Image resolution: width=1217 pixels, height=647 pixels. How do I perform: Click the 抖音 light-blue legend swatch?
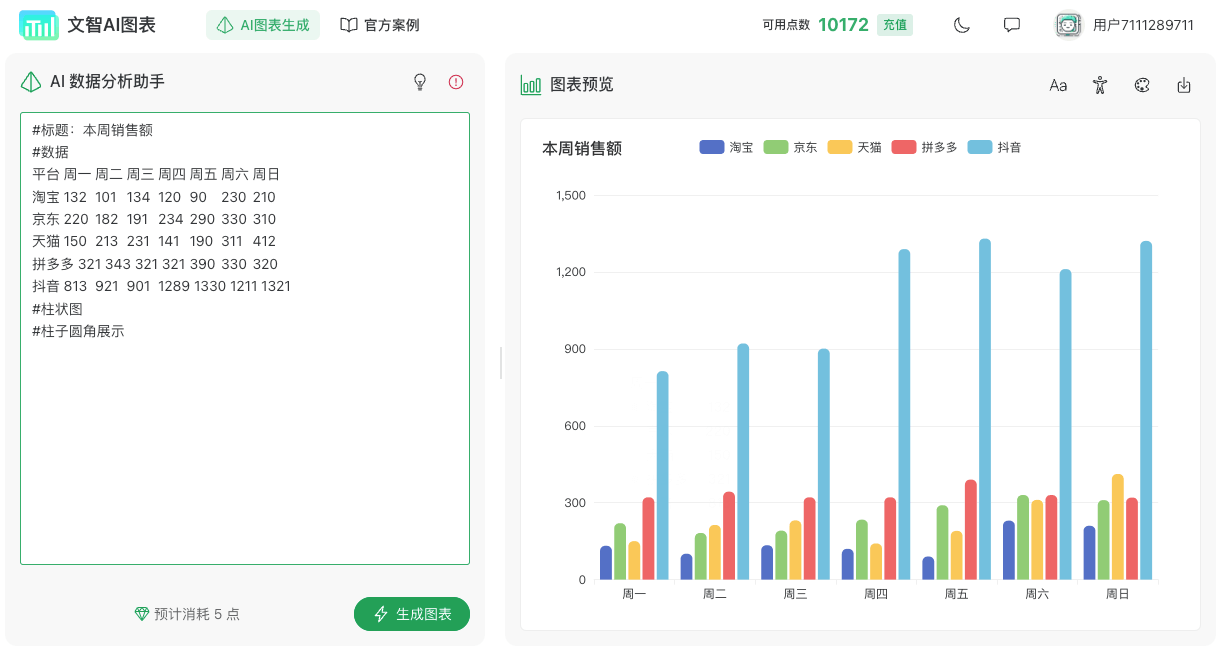pyautogui.click(x=979, y=147)
